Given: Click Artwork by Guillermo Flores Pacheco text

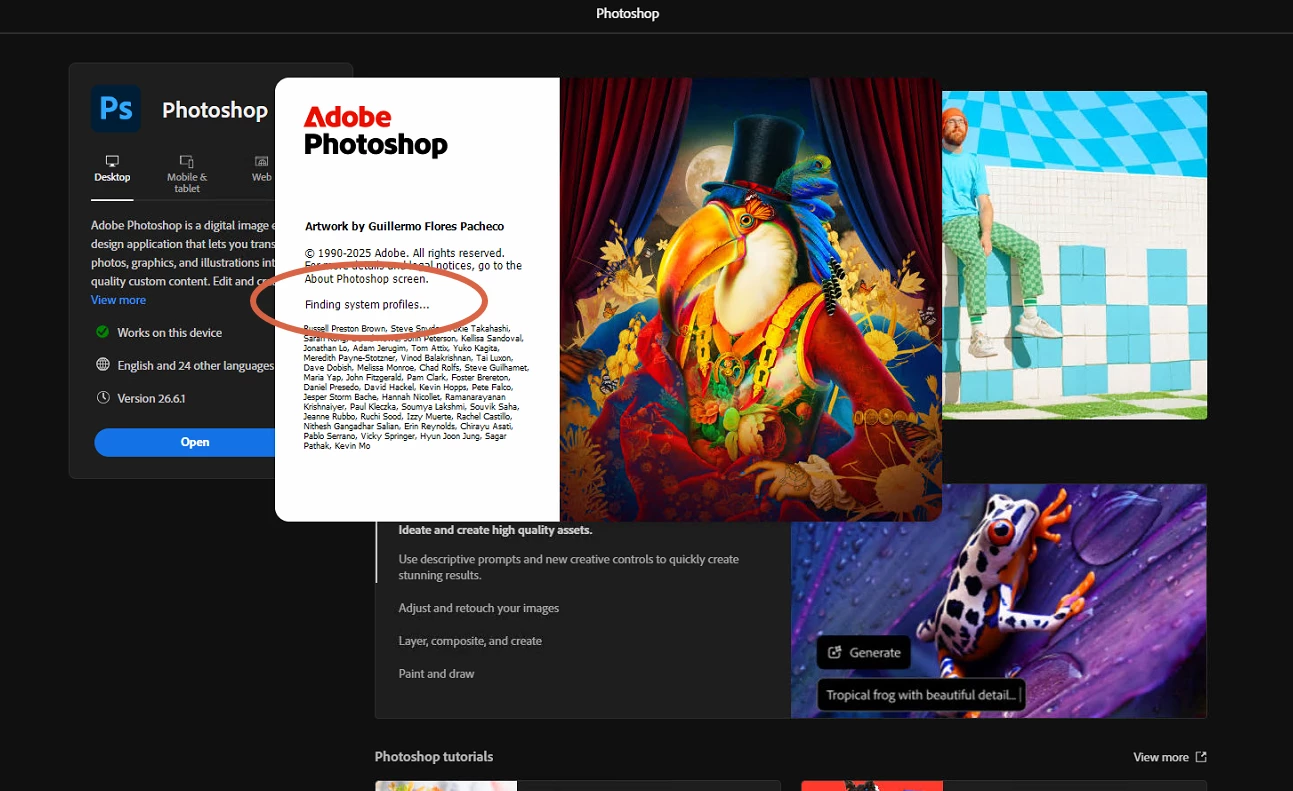Looking at the screenshot, I should click(405, 227).
